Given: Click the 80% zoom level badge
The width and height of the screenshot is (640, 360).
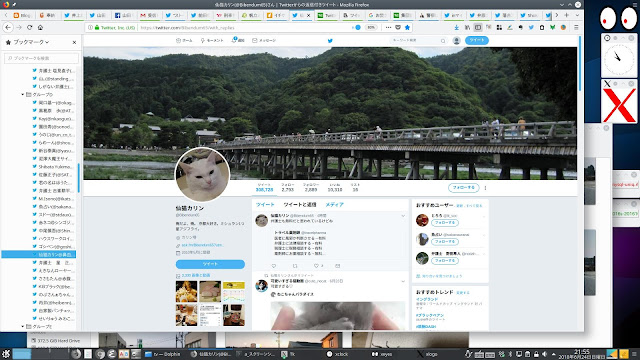Looking at the screenshot, I should (371, 27).
